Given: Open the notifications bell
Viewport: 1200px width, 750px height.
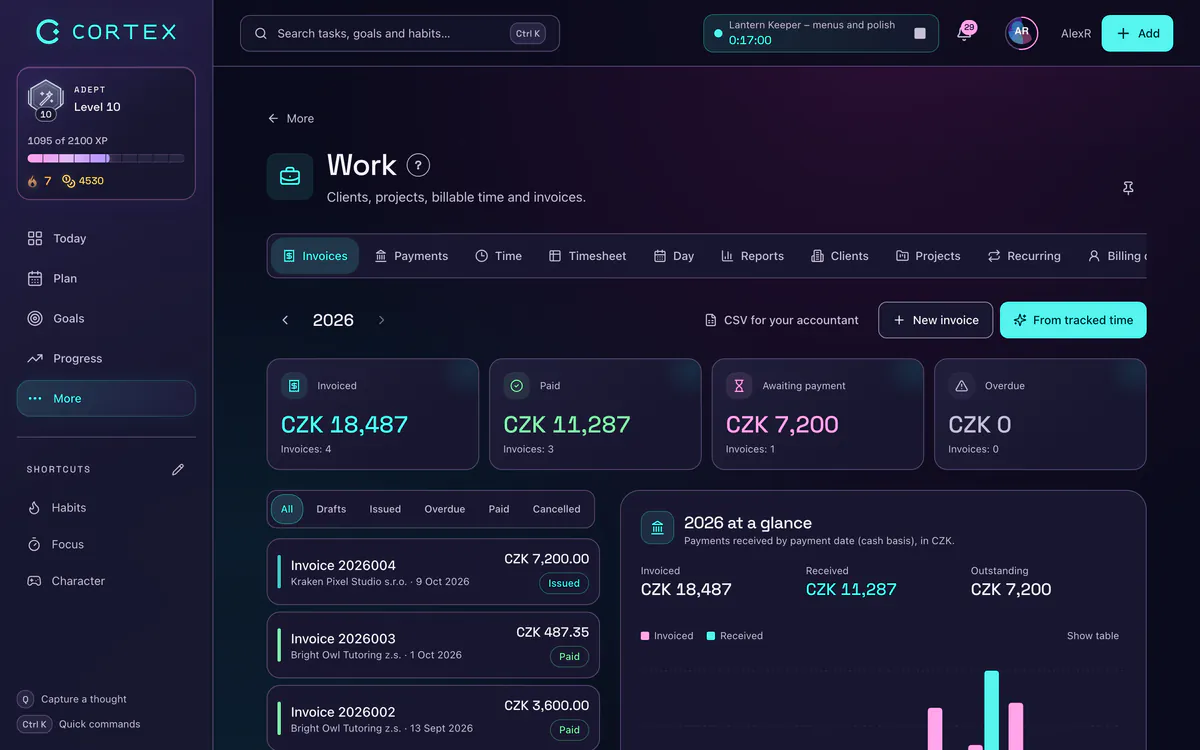Looking at the screenshot, I should click(964, 33).
